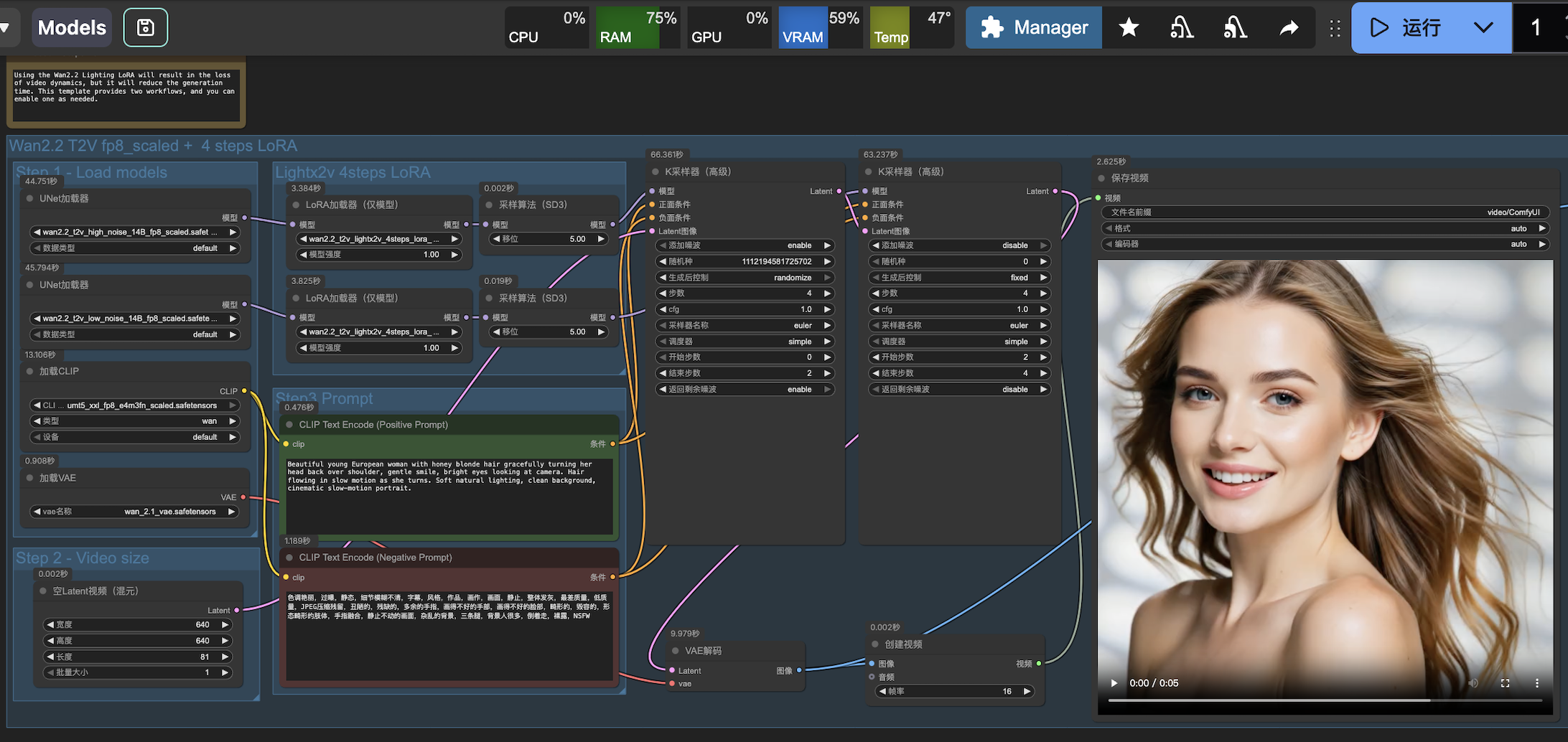Click the save workflow icon beside Models
This screenshot has width=1568, height=742.
(145, 28)
